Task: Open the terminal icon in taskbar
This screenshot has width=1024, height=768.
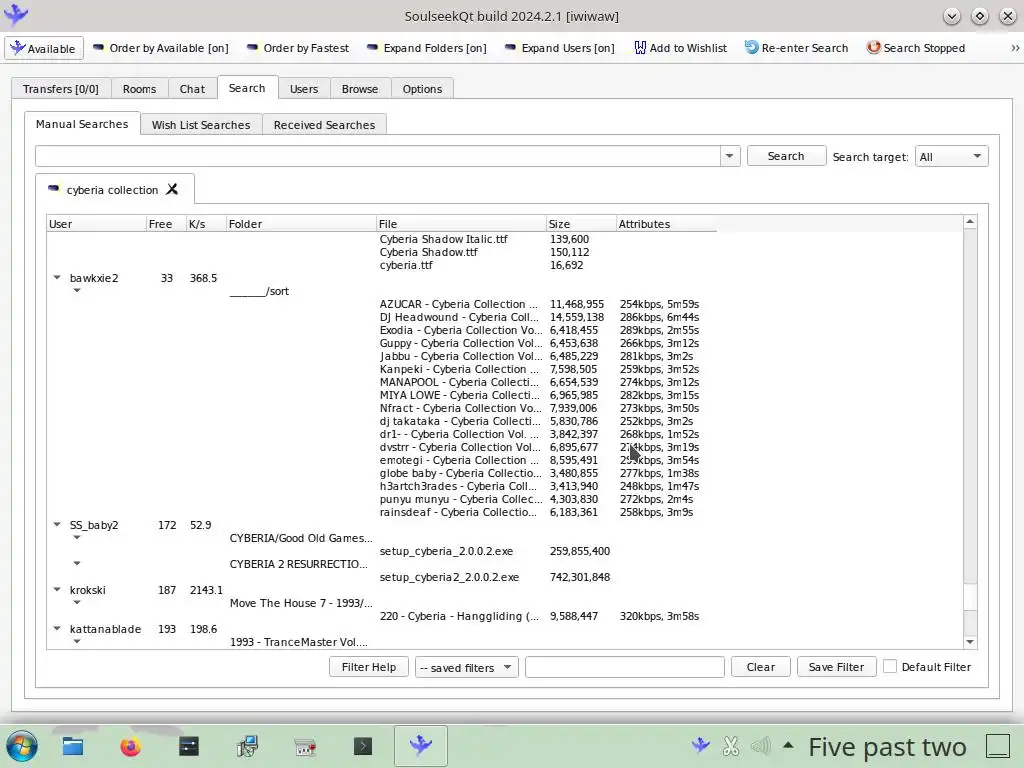Action: point(362,746)
